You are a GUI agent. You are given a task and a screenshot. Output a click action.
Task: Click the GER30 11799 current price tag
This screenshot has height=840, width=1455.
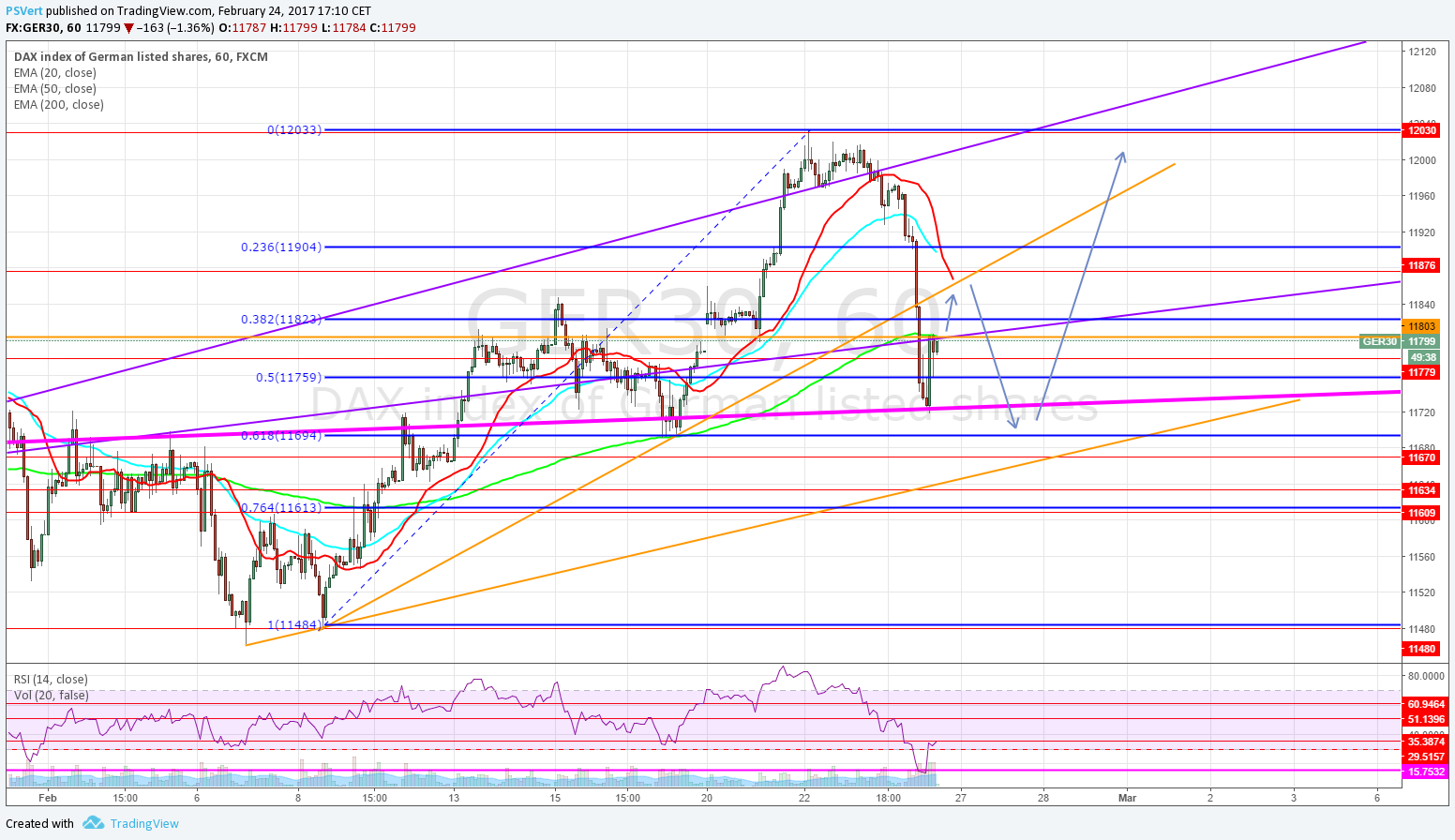coord(1399,342)
